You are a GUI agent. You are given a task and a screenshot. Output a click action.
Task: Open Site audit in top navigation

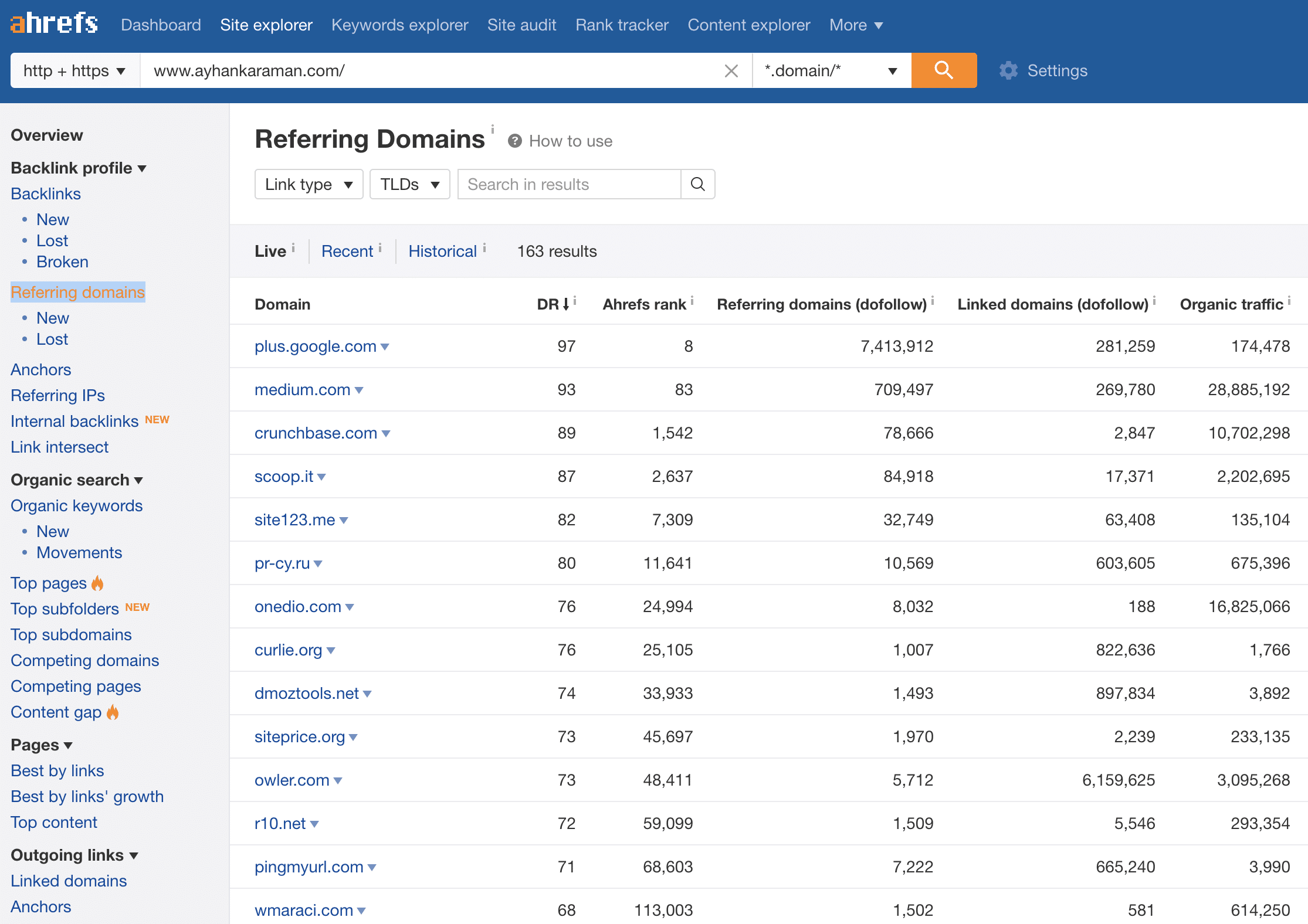tap(522, 25)
